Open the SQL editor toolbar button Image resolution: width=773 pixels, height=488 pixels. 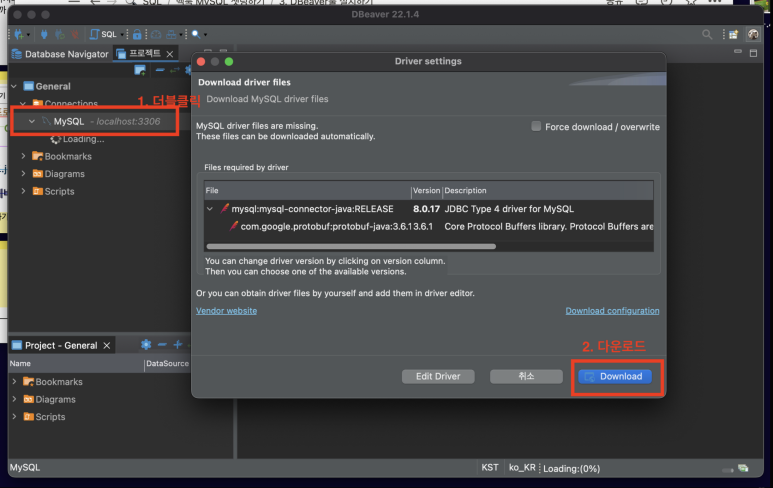click(x=103, y=34)
